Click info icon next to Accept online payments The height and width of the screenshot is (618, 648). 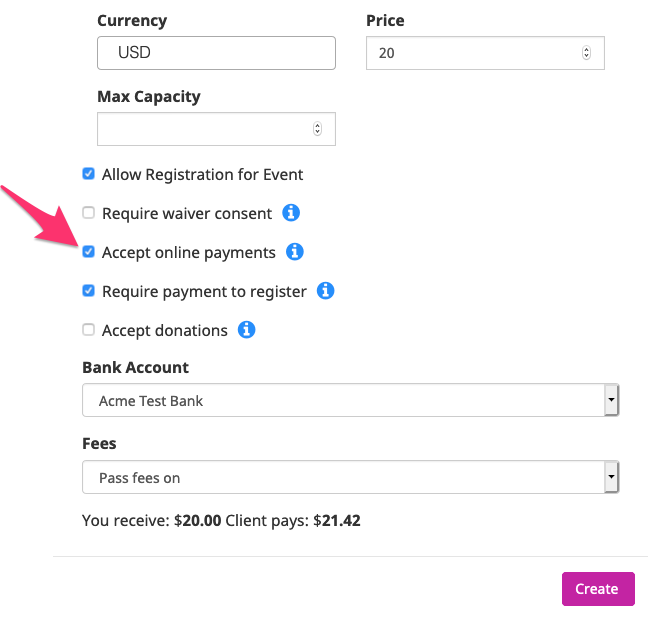click(x=295, y=252)
